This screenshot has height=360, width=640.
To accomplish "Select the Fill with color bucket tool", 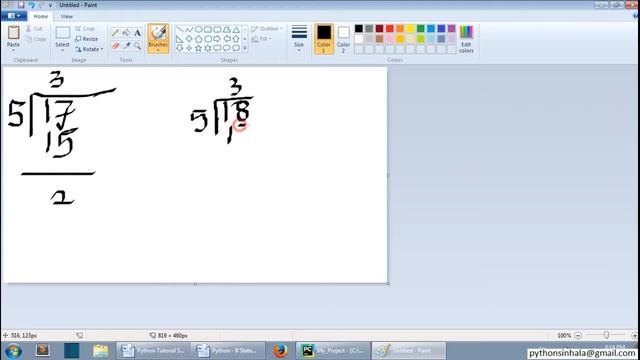I will 127,33.
